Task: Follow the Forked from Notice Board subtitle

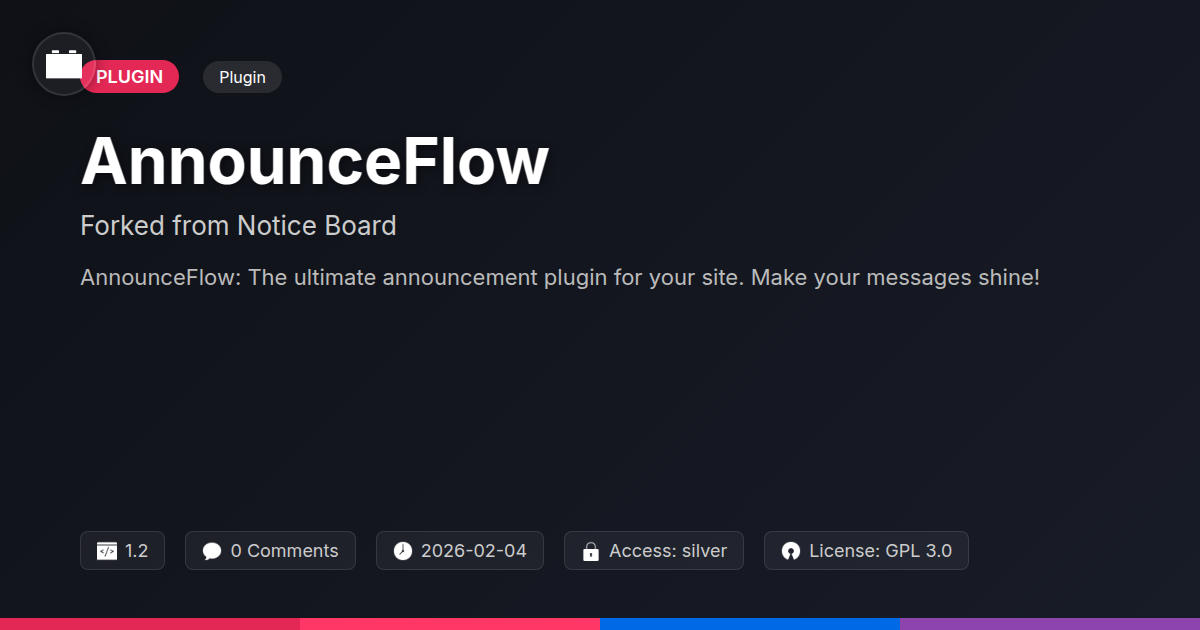Action: click(238, 226)
